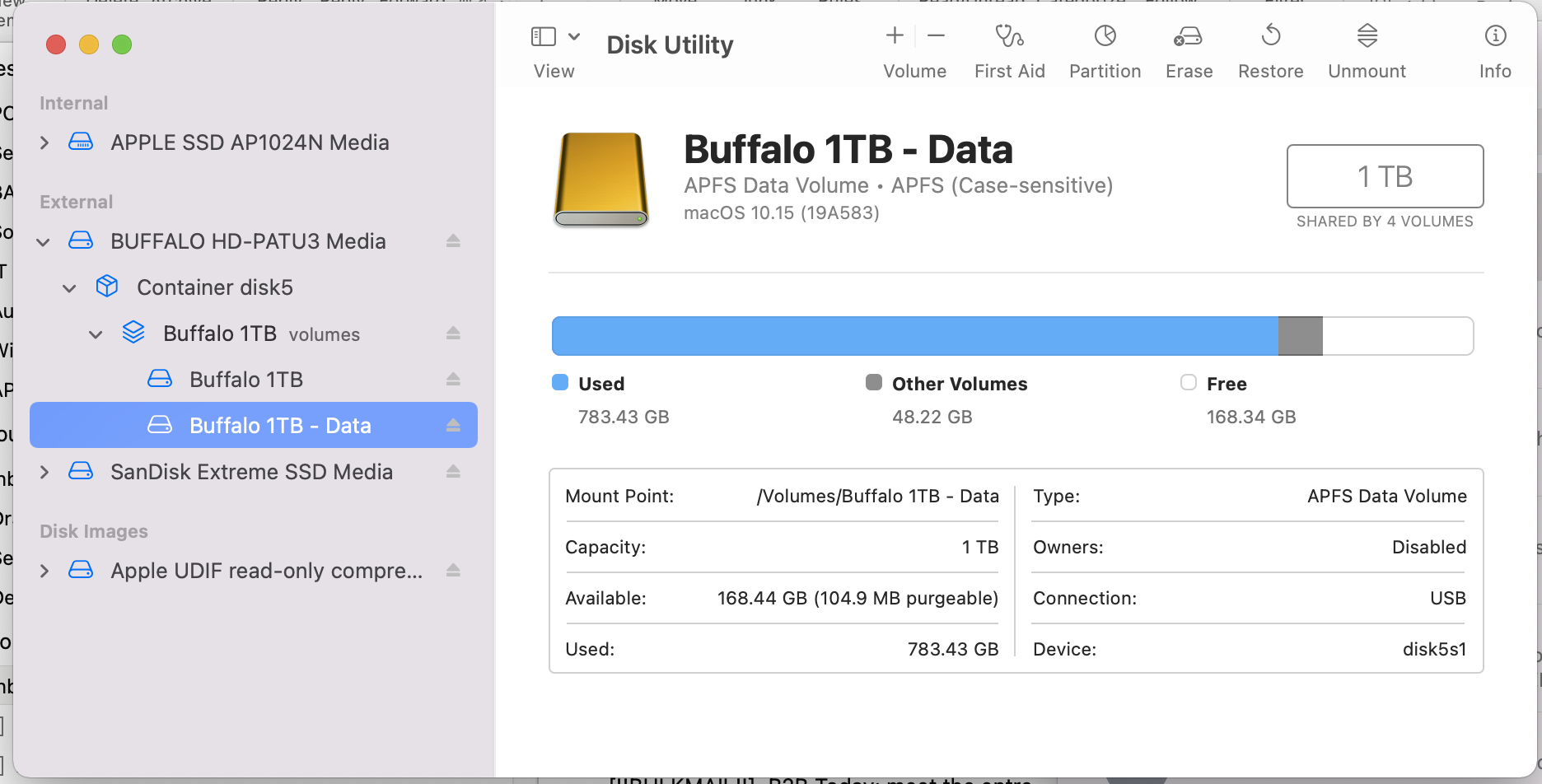
Task: Click the Used value 783.43 GB in details table
Action: pyautogui.click(x=953, y=649)
